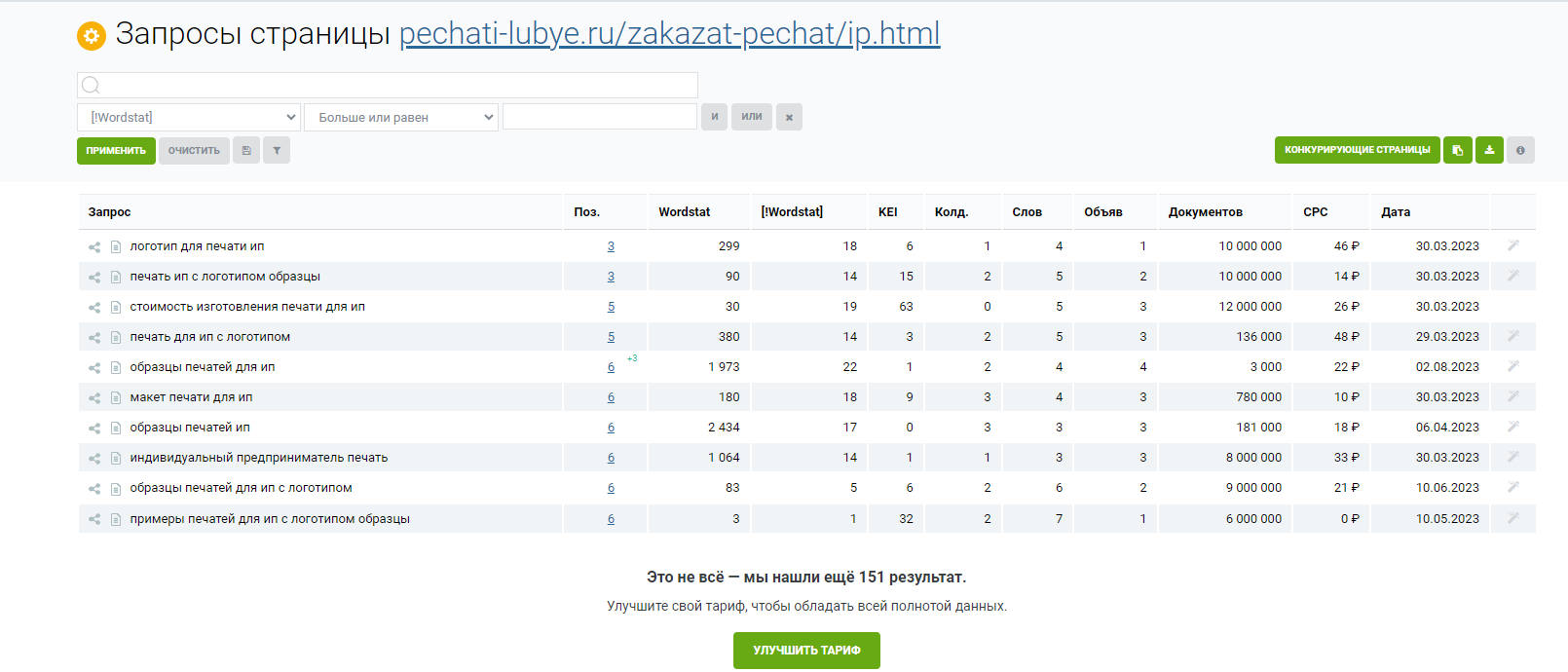Open the 'Больше или равен' condition dropdown
The height and width of the screenshot is (672, 1568).
(401, 117)
